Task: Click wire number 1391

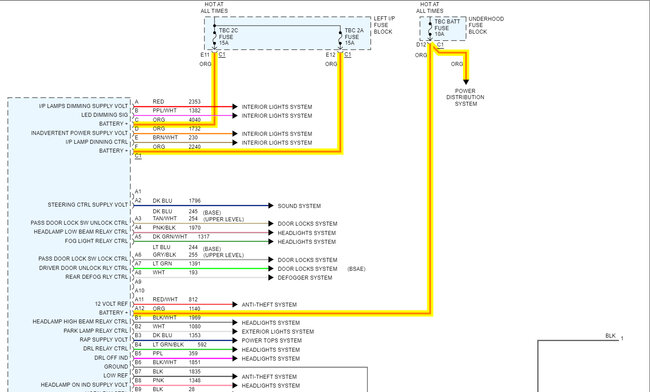Action: 194,264
